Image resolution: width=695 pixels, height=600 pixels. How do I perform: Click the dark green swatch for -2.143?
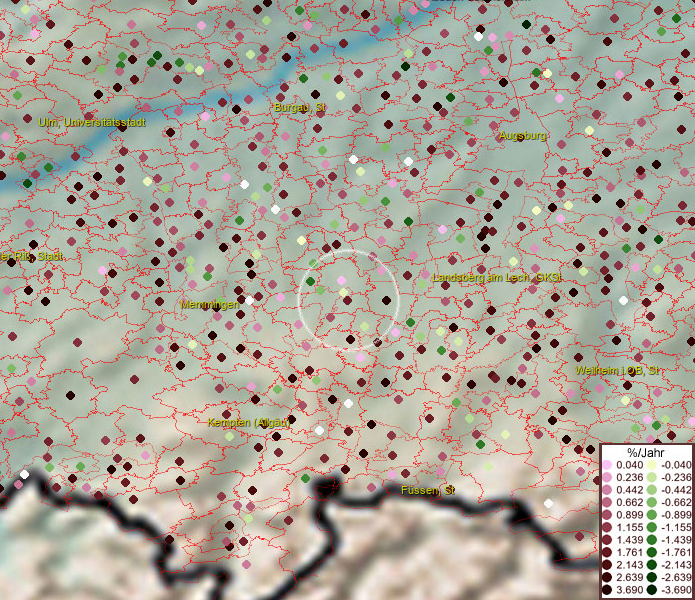pyautogui.click(x=652, y=565)
